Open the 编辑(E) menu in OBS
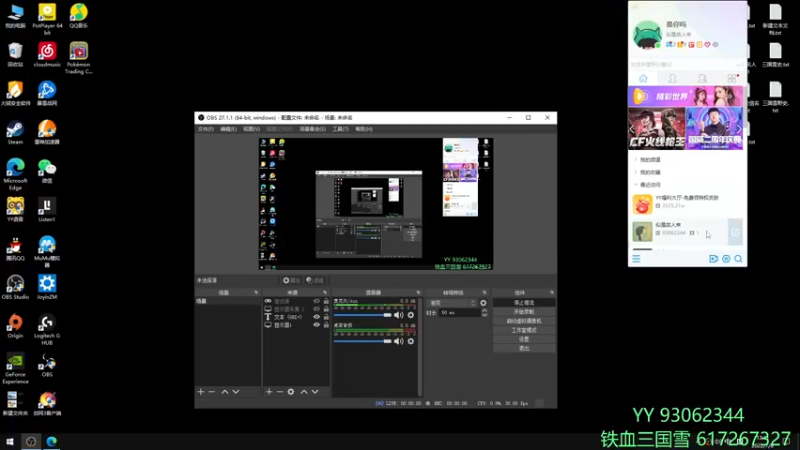800x450 pixels. [x=228, y=129]
